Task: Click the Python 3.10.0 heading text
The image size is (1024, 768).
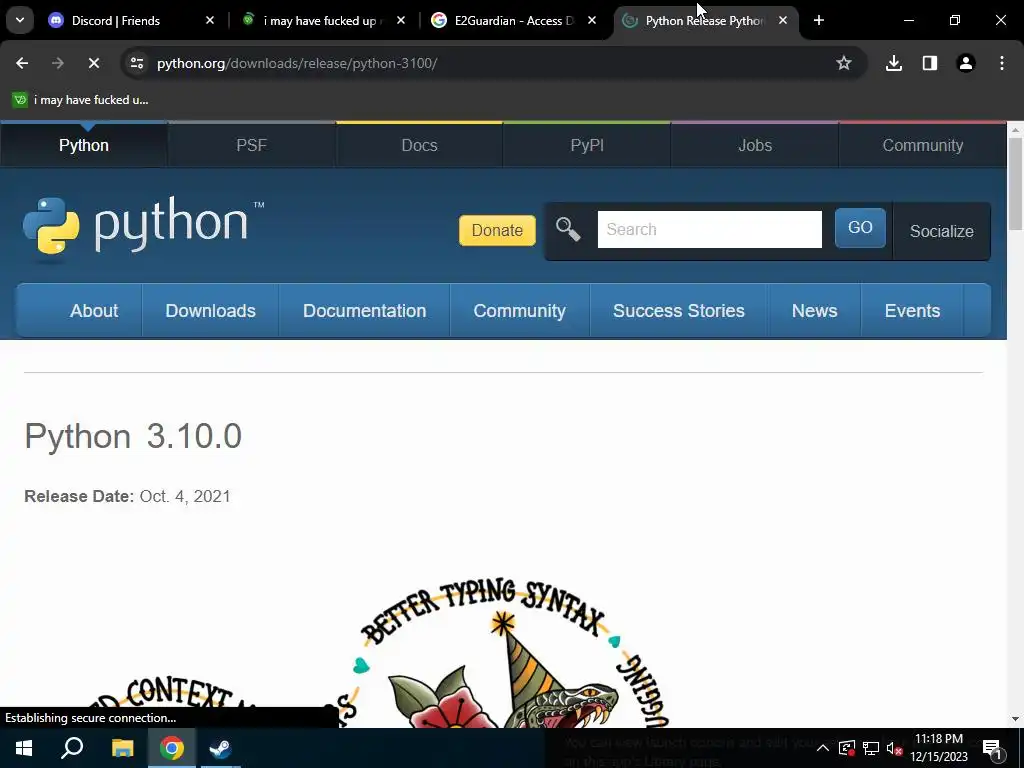Action: coord(133,436)
